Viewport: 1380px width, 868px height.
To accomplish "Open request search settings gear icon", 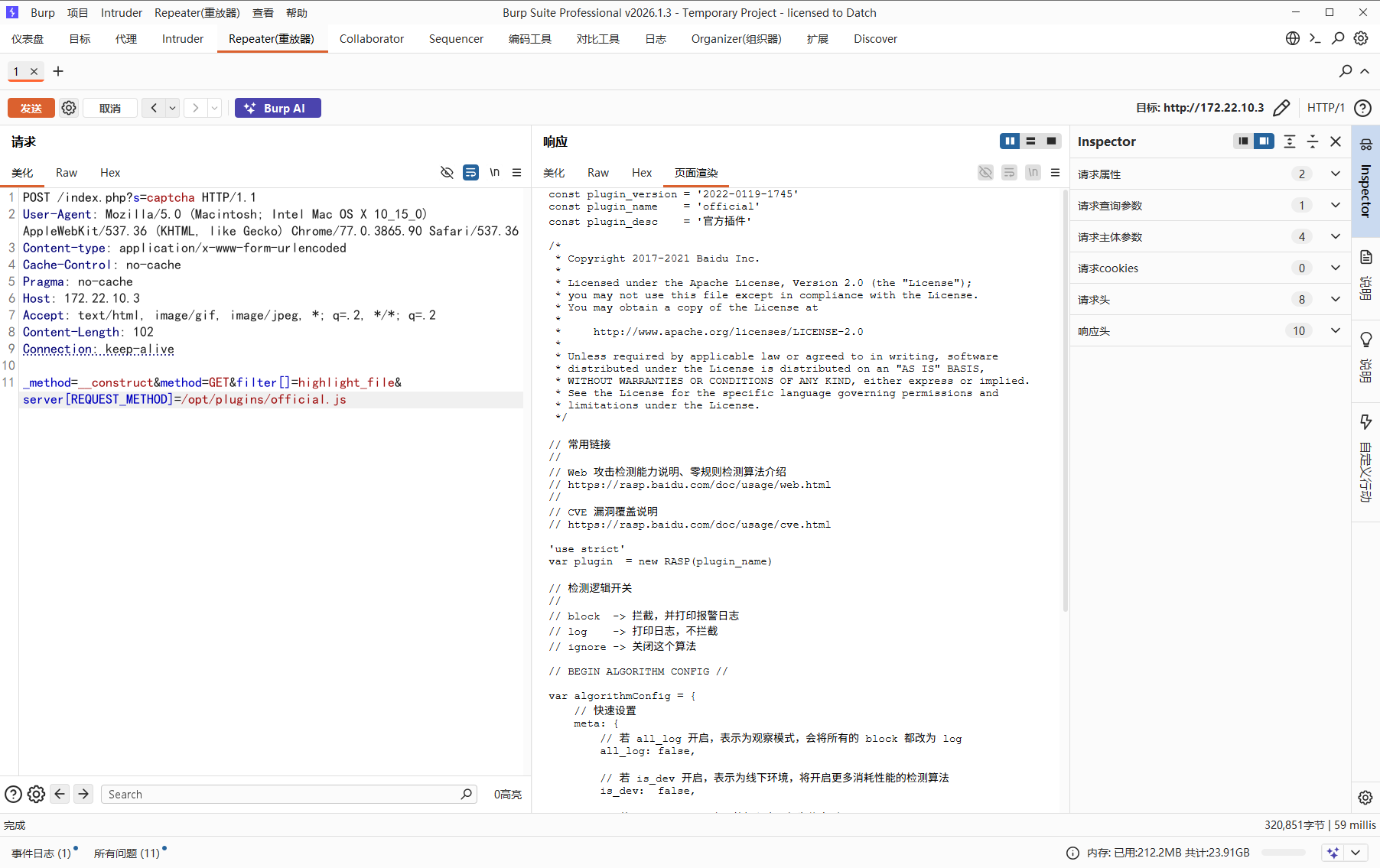I will (x=36, y=795).
